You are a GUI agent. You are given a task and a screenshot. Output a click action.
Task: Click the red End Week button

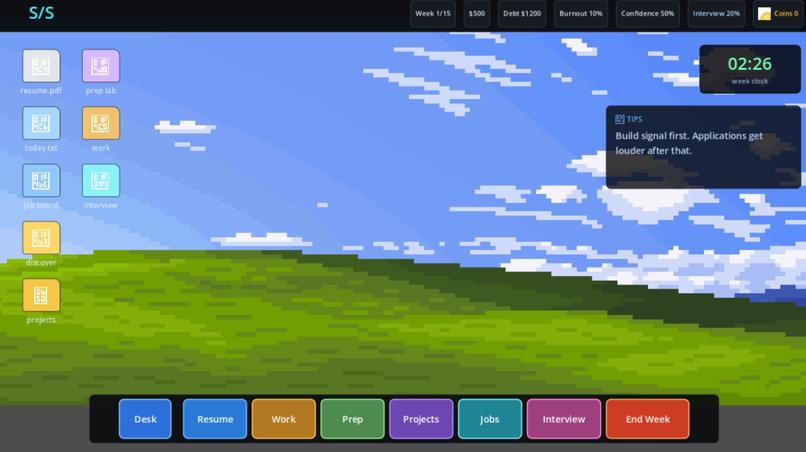(648, 419)
